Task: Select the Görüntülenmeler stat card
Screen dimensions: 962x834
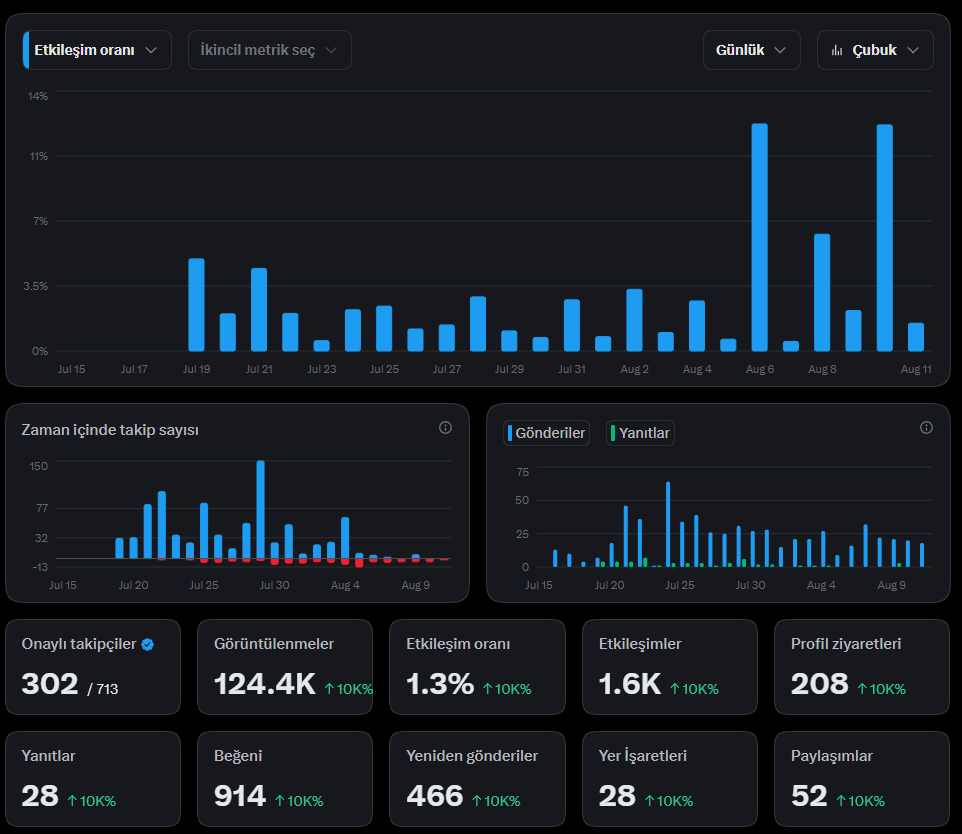Action: point(285,667)
